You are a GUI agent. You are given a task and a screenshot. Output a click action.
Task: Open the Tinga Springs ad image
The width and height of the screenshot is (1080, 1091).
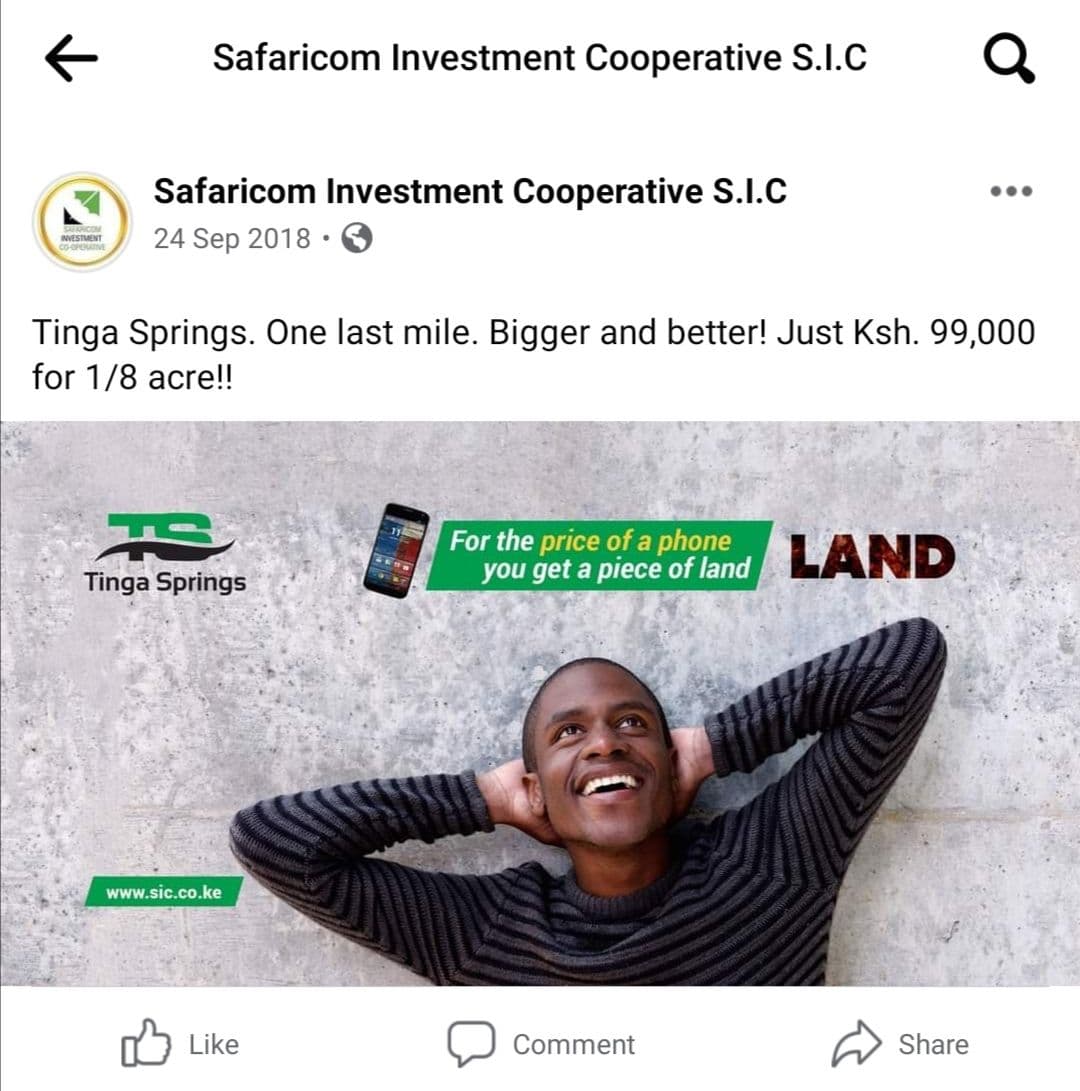tap(540, 703)
